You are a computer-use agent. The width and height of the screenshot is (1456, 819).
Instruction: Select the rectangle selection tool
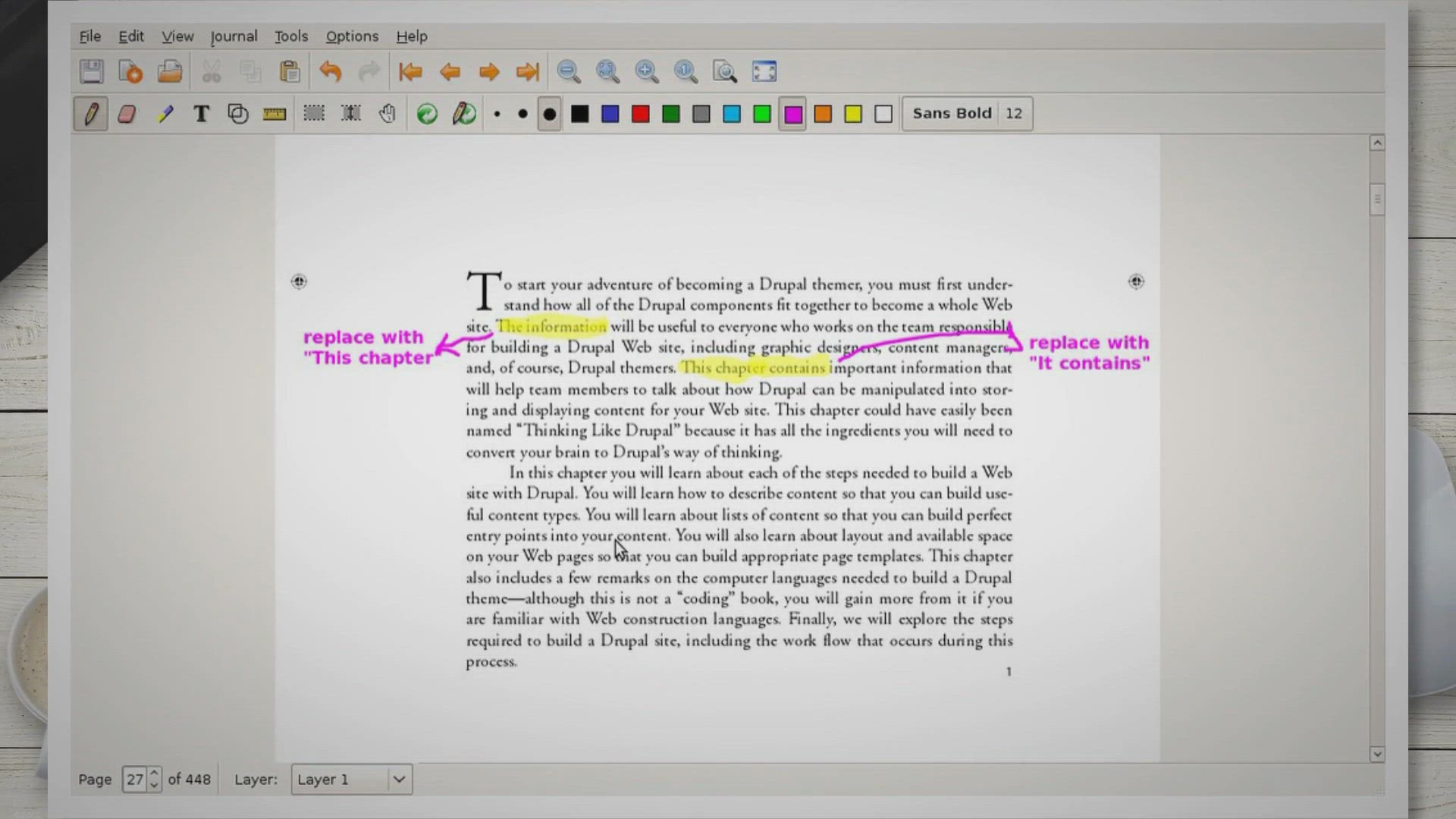pyautogui.click(x=314, y=113)
